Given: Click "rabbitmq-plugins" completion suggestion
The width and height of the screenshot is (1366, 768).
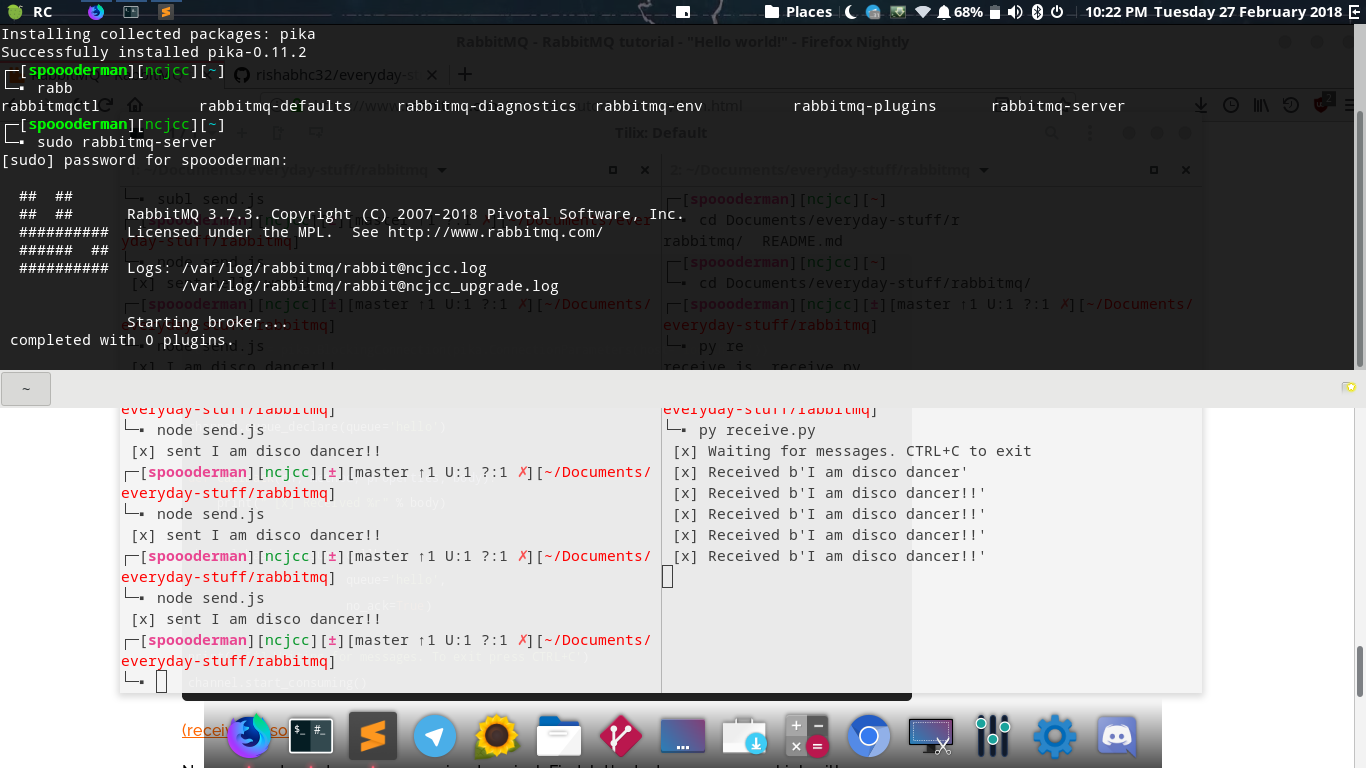Looking at the screenshot, I should tap(865, 106).
